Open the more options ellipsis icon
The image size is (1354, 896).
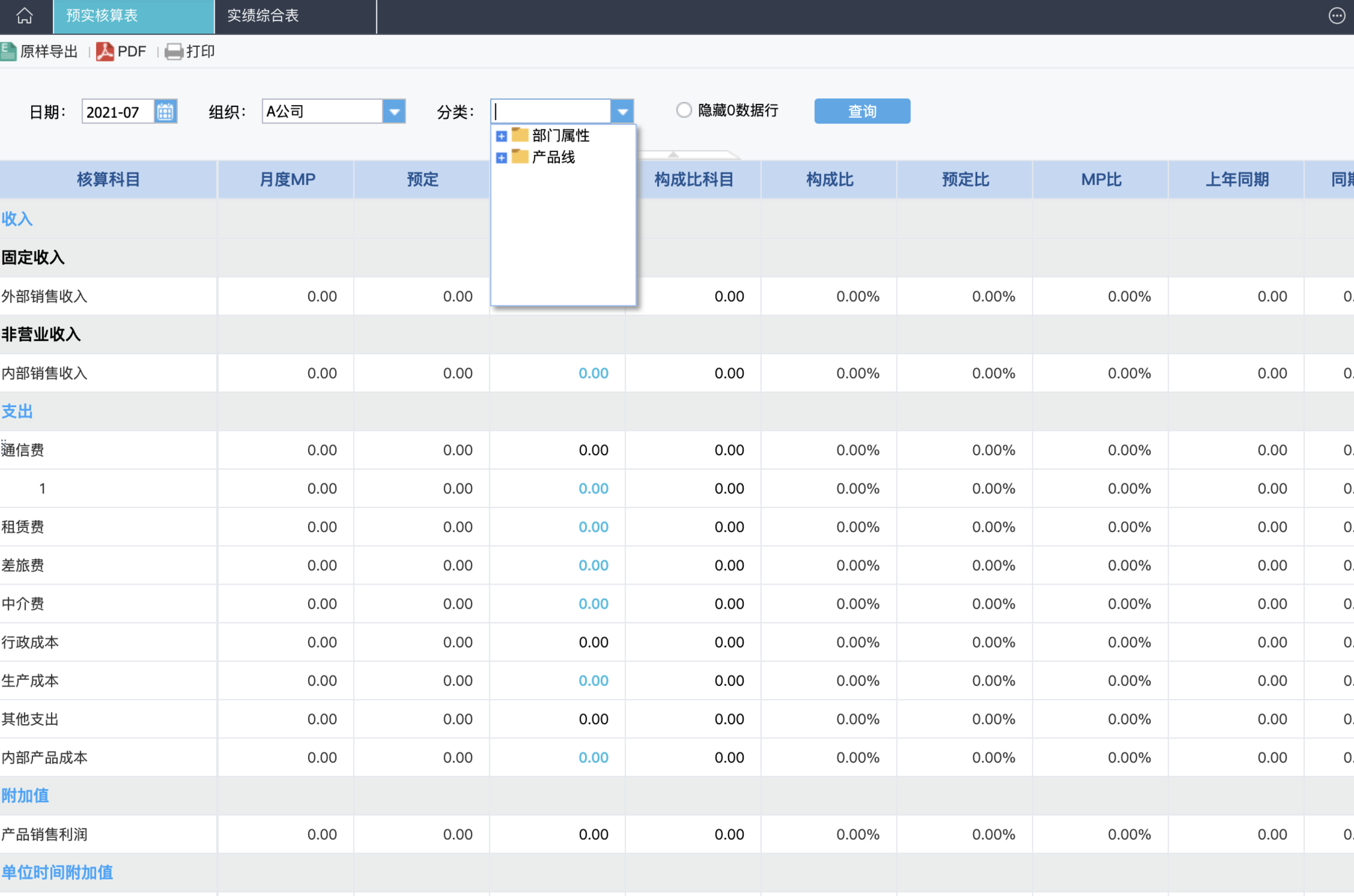click(1336, 16)
